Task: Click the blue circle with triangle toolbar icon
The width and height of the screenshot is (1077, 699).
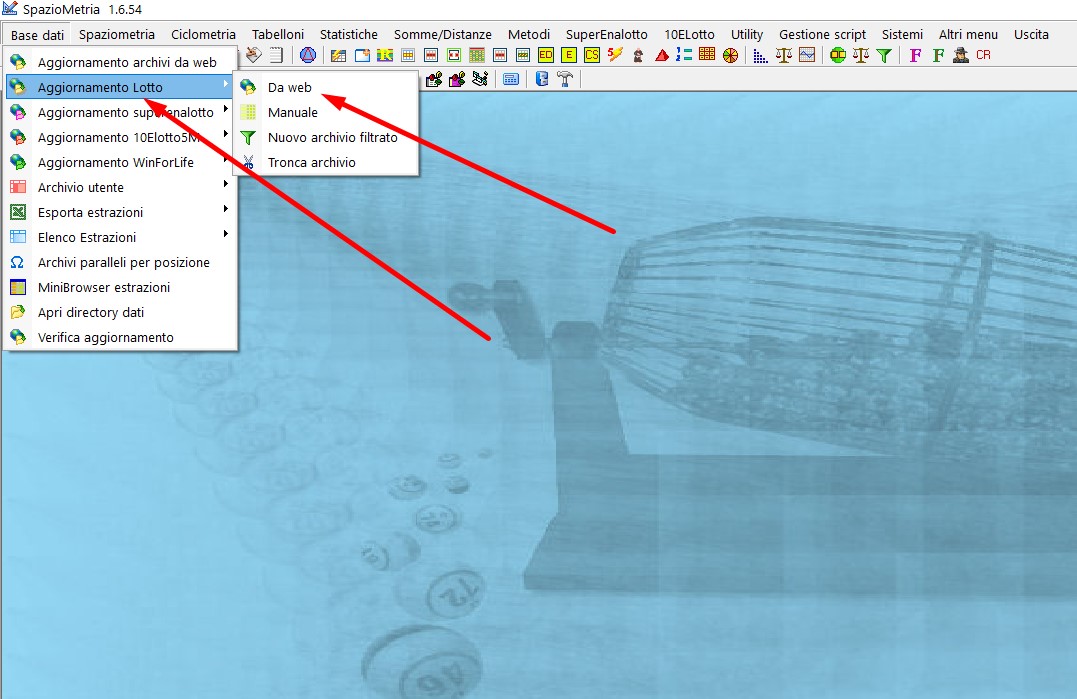Action: click(x=308, y=55)
